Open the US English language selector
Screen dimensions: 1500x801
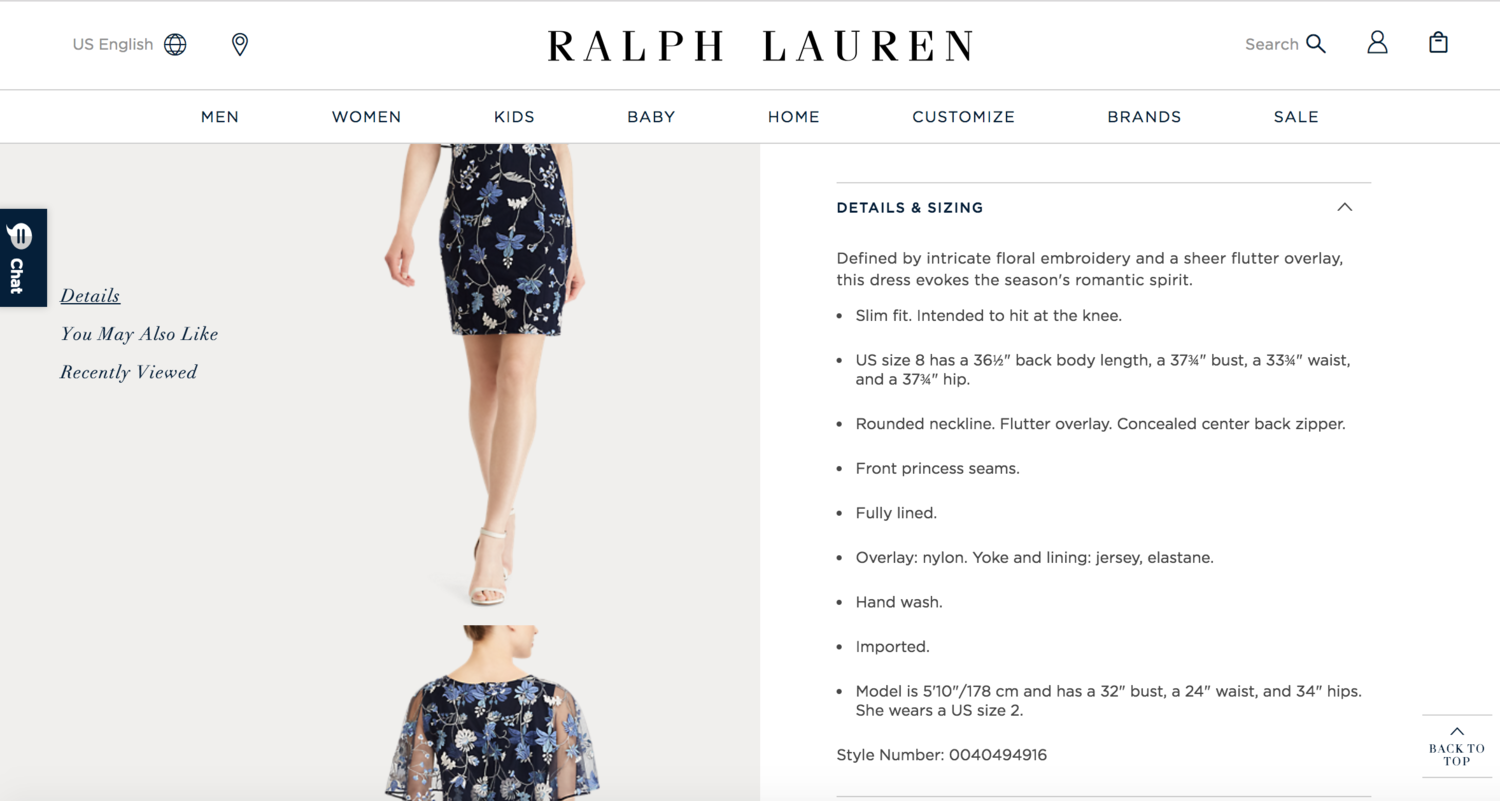tap(129, 44)
